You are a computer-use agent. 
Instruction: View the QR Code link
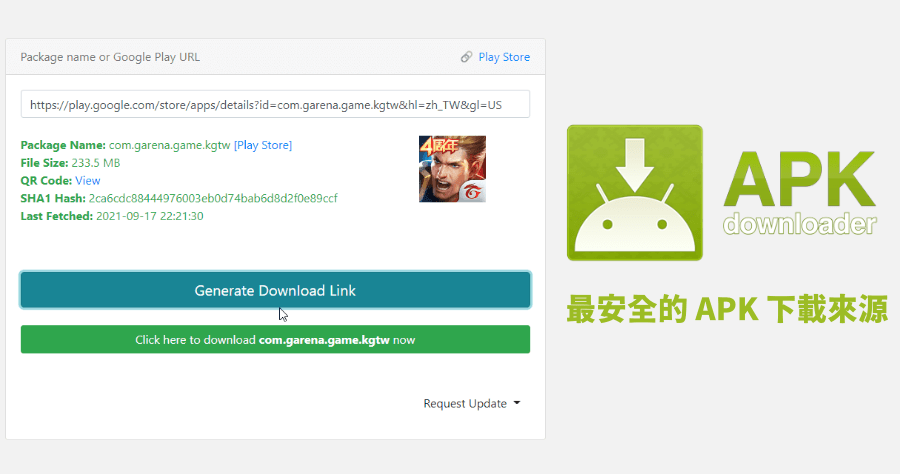pyautogui.click(x=87, y=181)
